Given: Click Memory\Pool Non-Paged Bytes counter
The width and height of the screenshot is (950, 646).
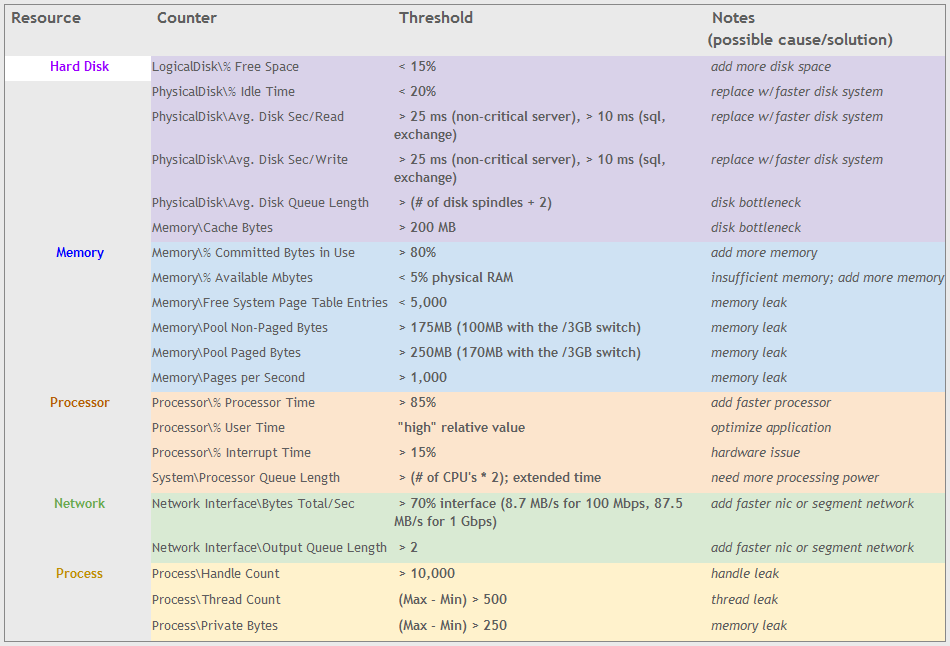Looking at the screenshot, I should 240,328.
